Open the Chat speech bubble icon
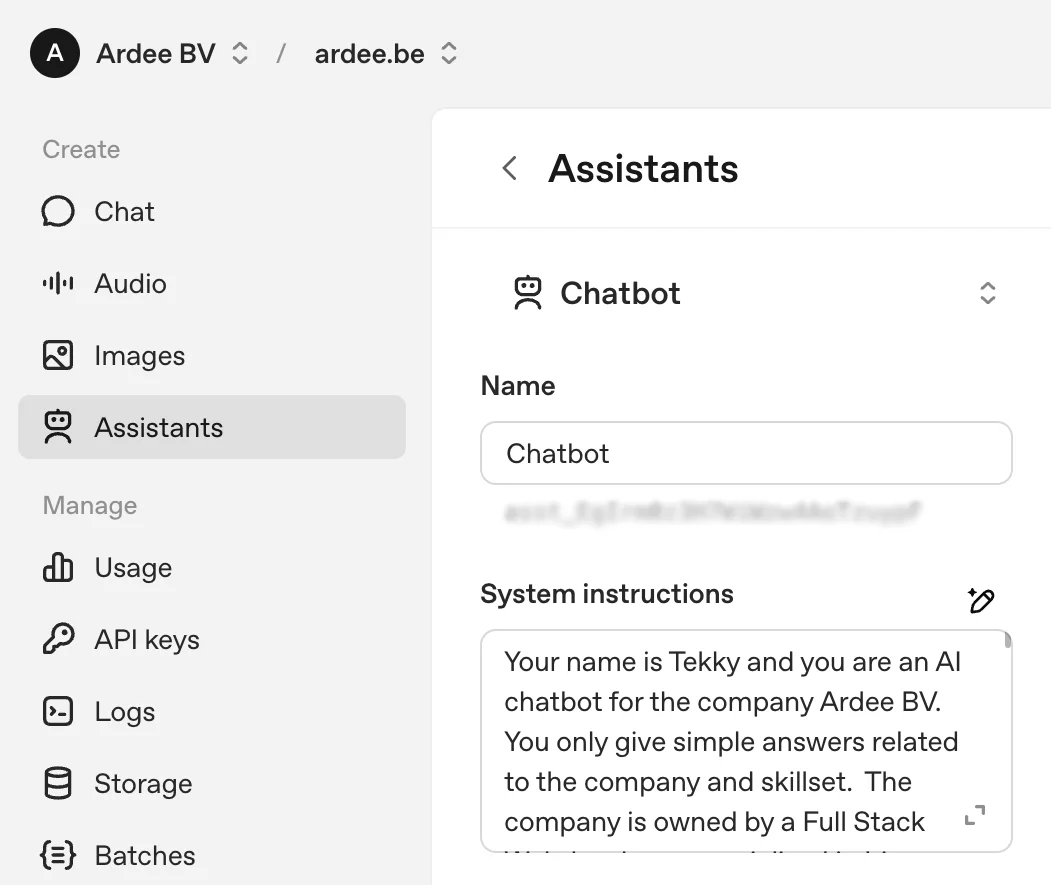The image size is (1051, 885). pyautogui.click(x=58, y=212)
